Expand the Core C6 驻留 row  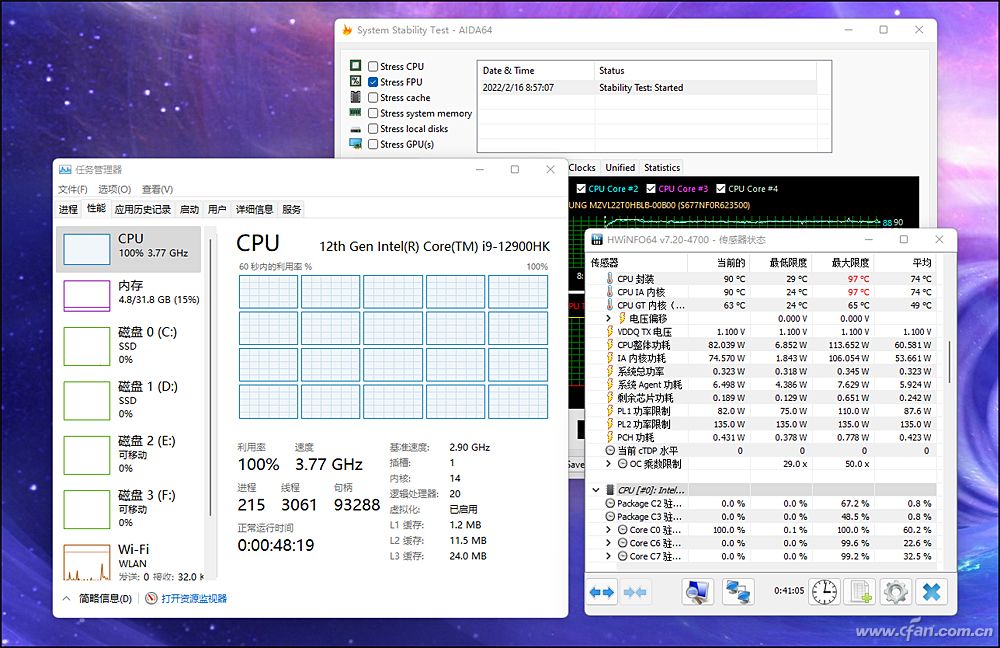[x=608, y=543]
